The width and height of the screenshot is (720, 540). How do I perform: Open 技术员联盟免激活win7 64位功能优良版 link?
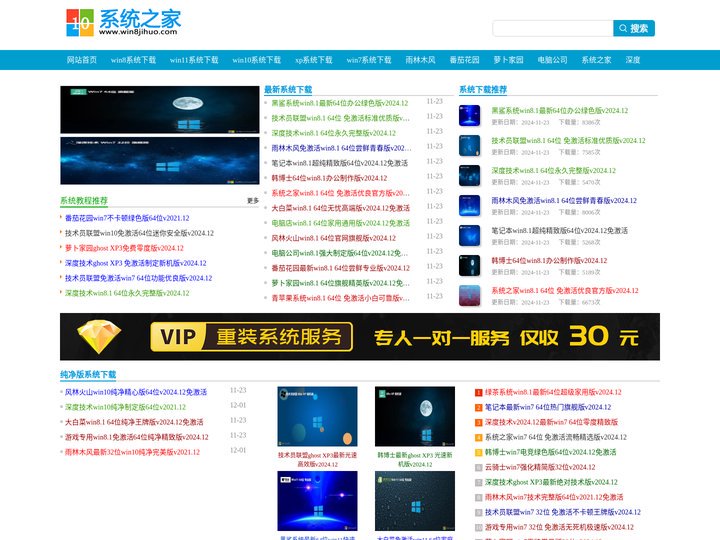pos(138,278)
